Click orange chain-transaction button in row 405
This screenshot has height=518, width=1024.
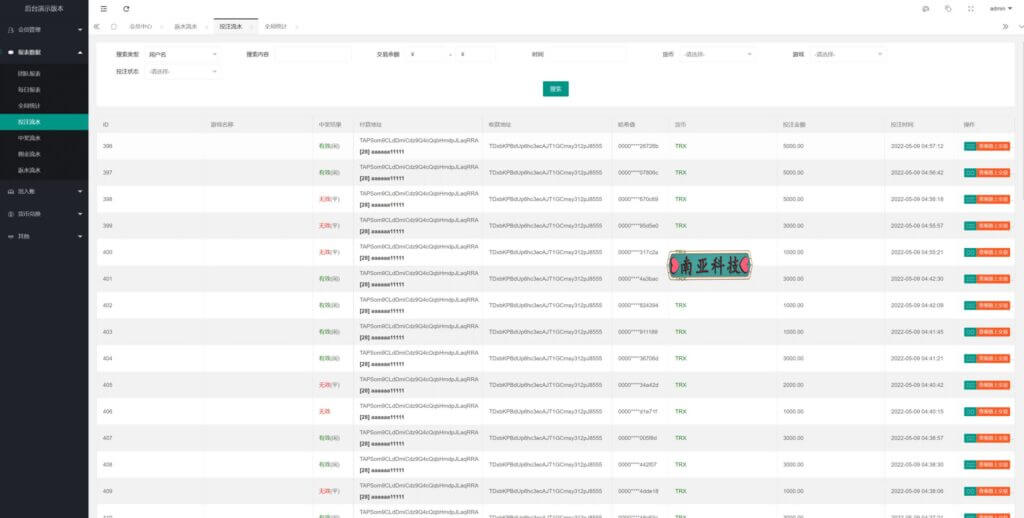993,385
